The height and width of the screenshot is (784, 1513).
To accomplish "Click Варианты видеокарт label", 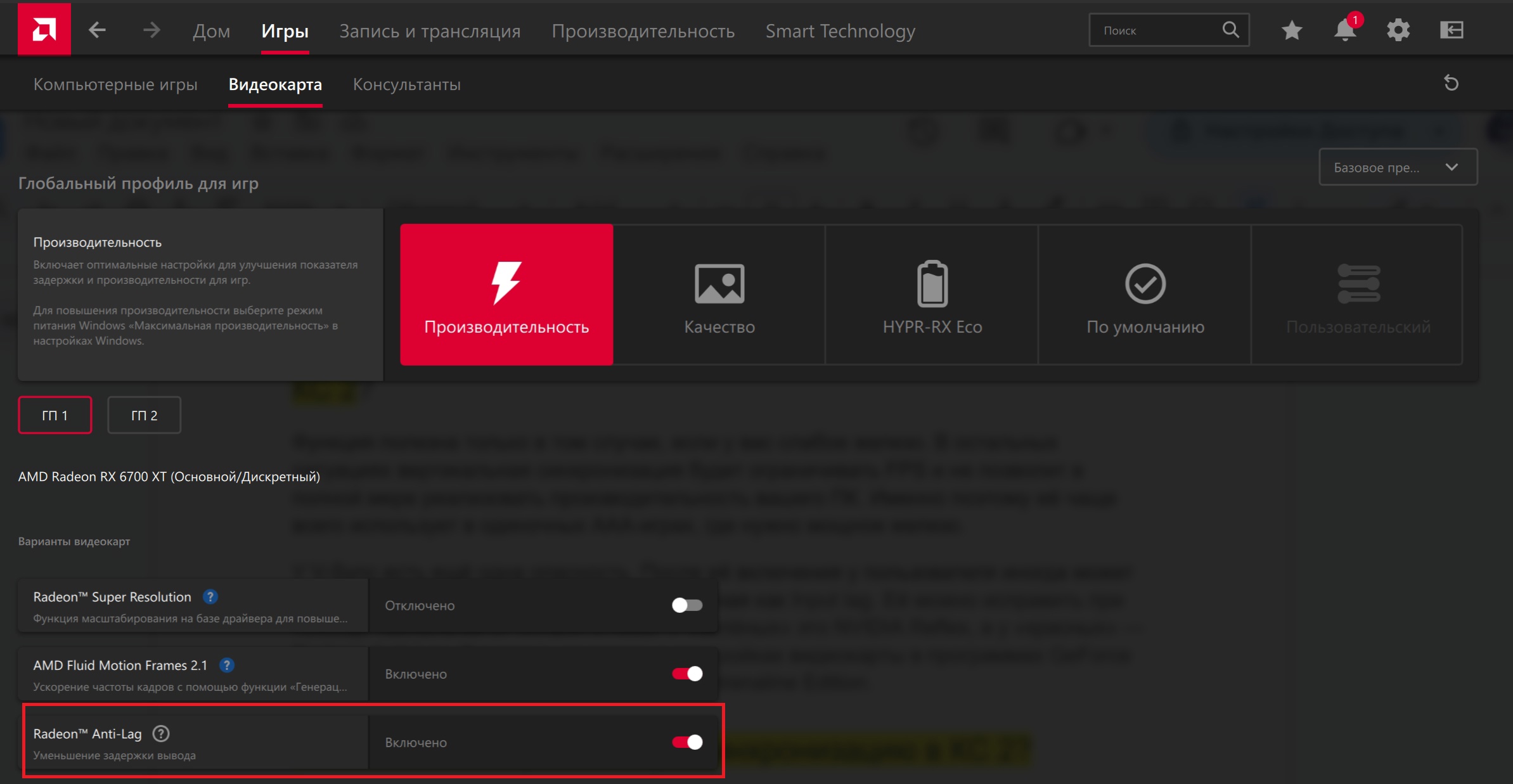I will [x=74, y=541].
